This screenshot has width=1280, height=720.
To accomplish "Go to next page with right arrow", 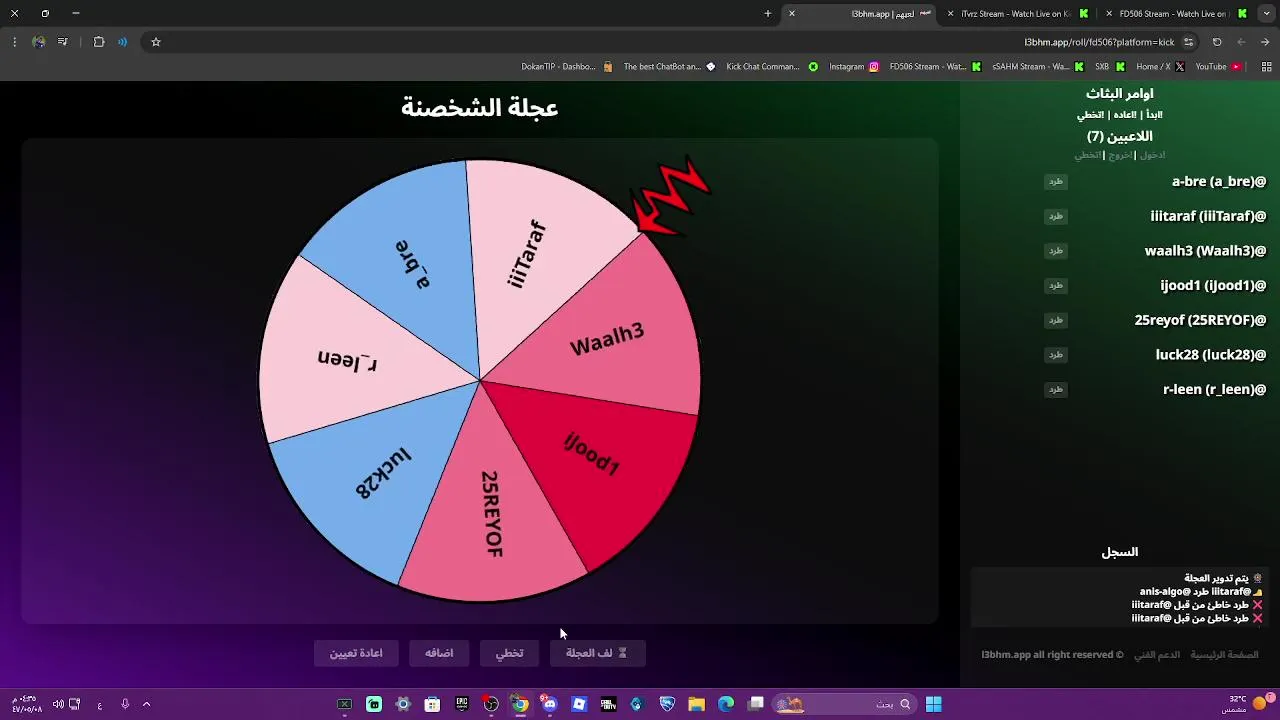I will (1265, 42).
